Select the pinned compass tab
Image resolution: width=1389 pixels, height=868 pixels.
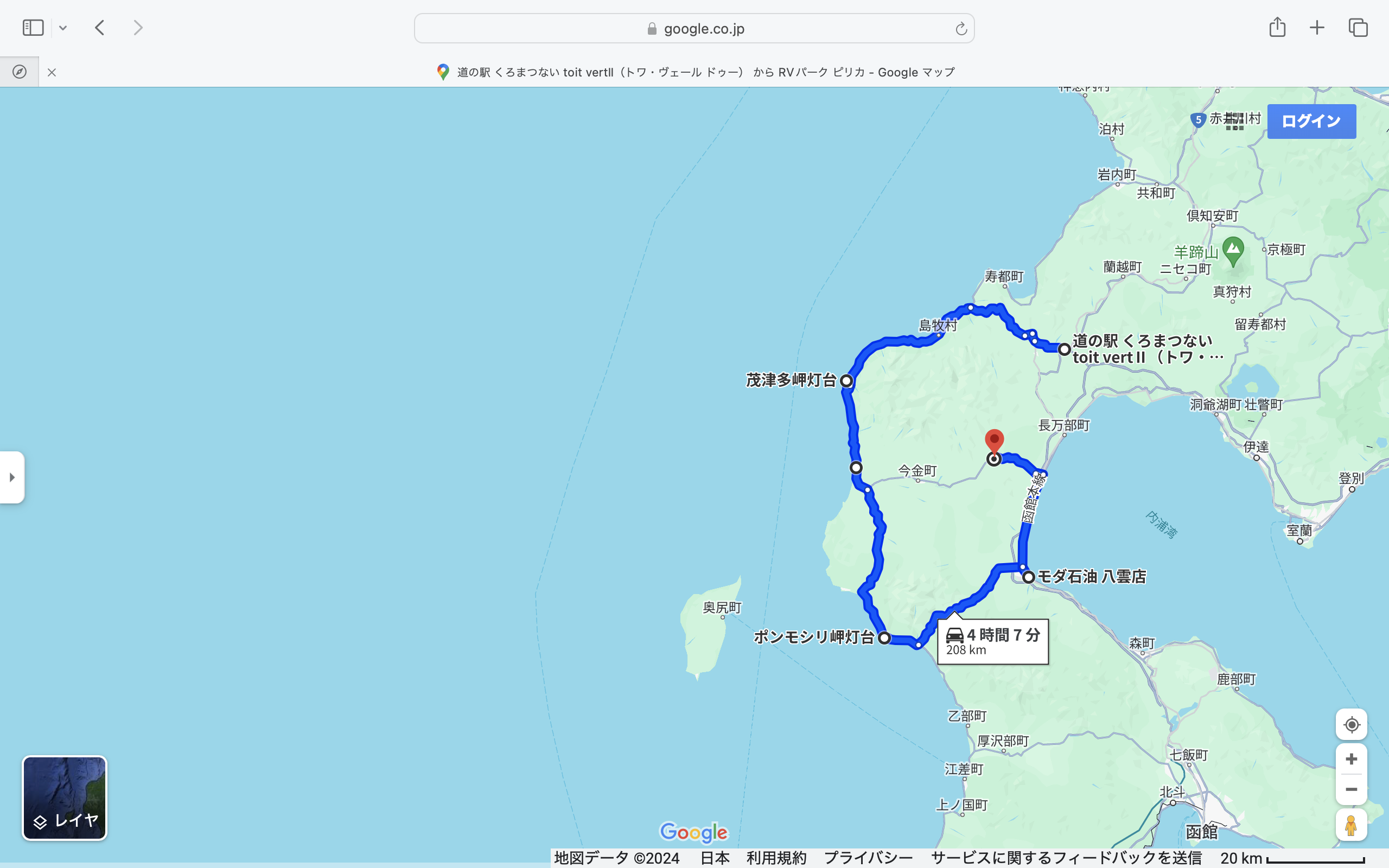click(20, 72)
